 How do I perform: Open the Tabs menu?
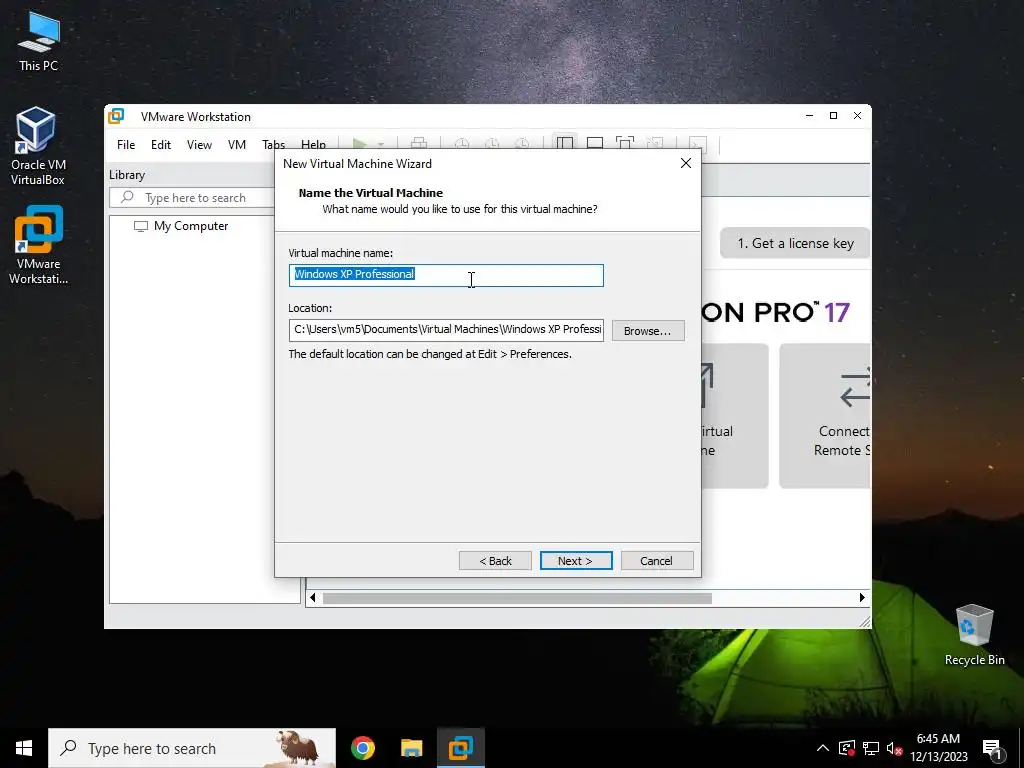click(274, 145)
